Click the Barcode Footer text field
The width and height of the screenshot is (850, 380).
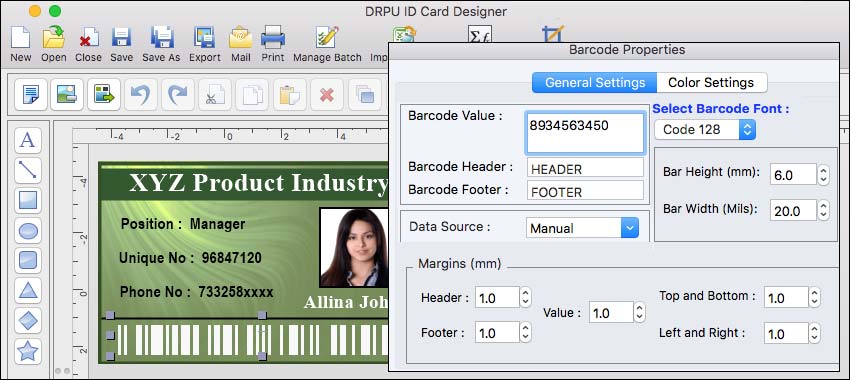(585, 191)
